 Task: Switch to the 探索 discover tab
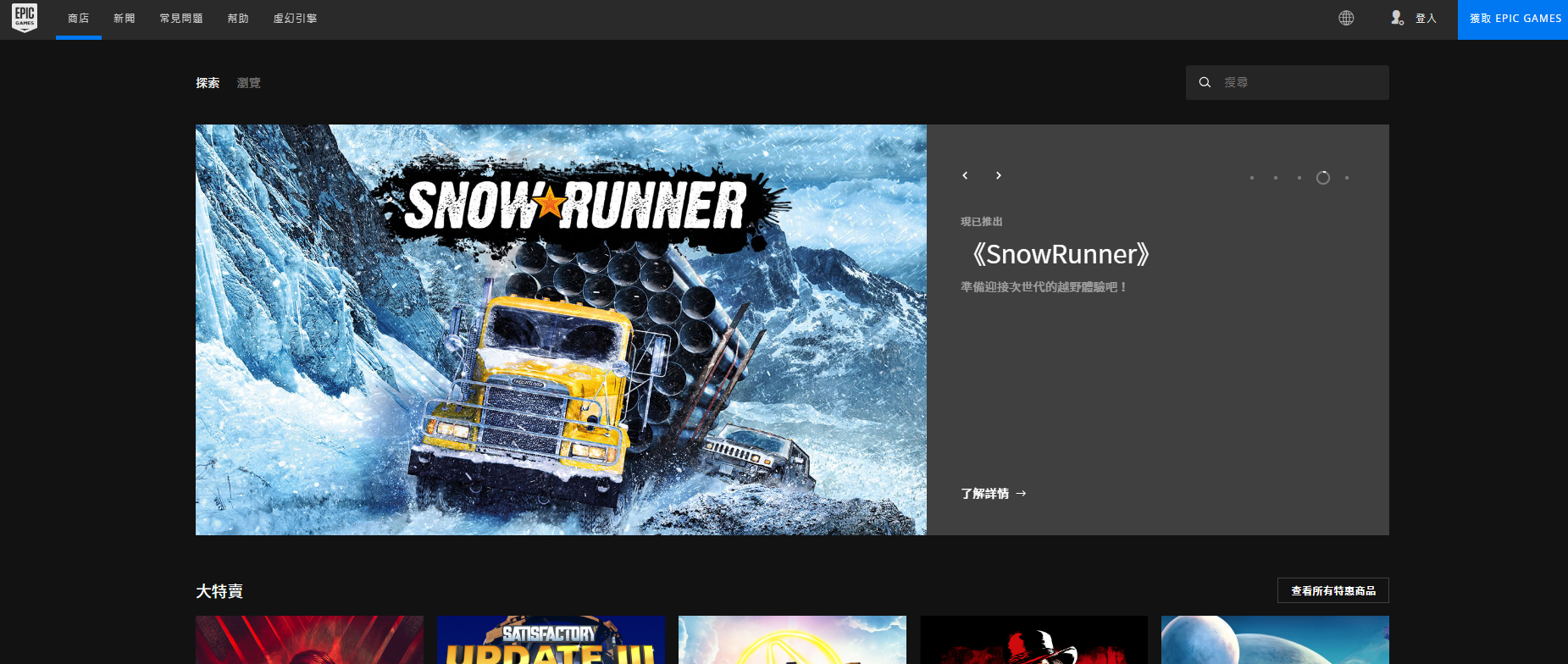(x=208, y=83)
